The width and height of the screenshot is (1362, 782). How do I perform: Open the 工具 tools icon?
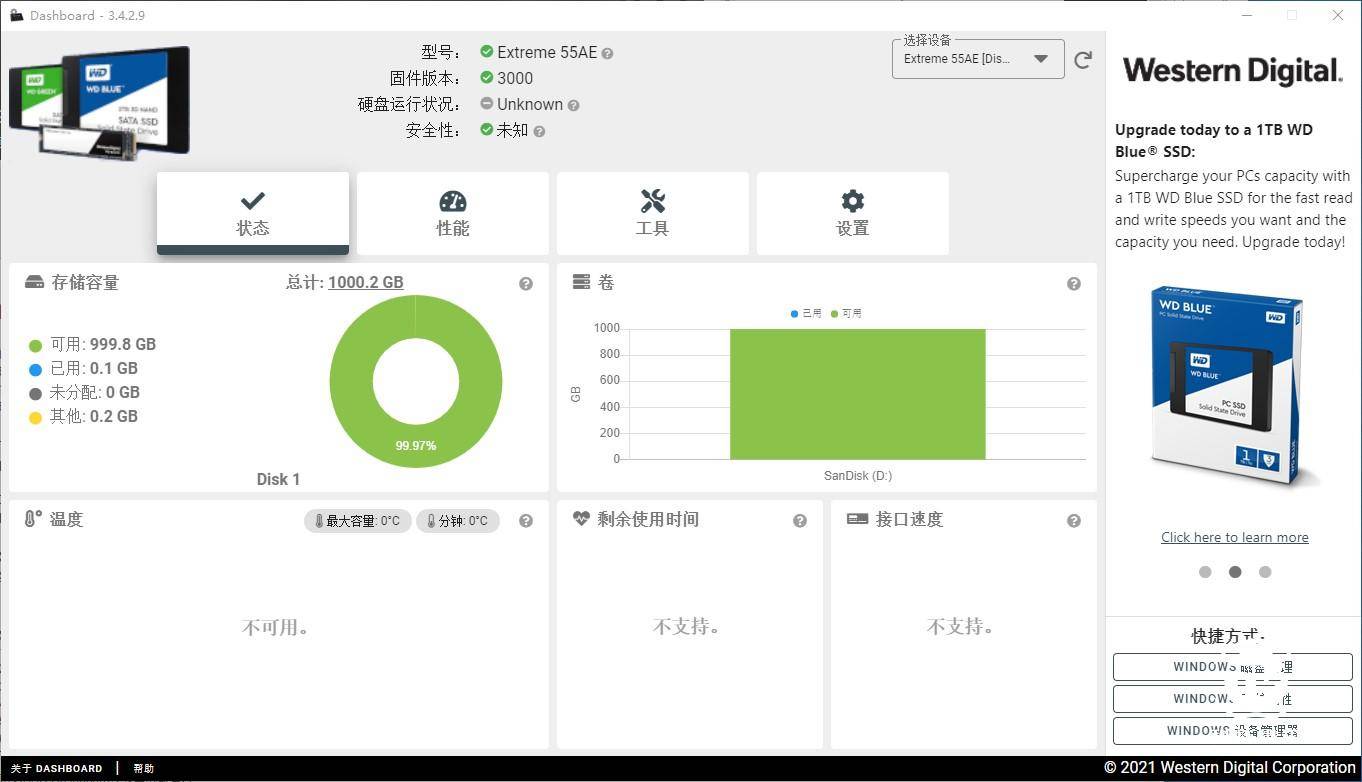[x=652, y=201]
